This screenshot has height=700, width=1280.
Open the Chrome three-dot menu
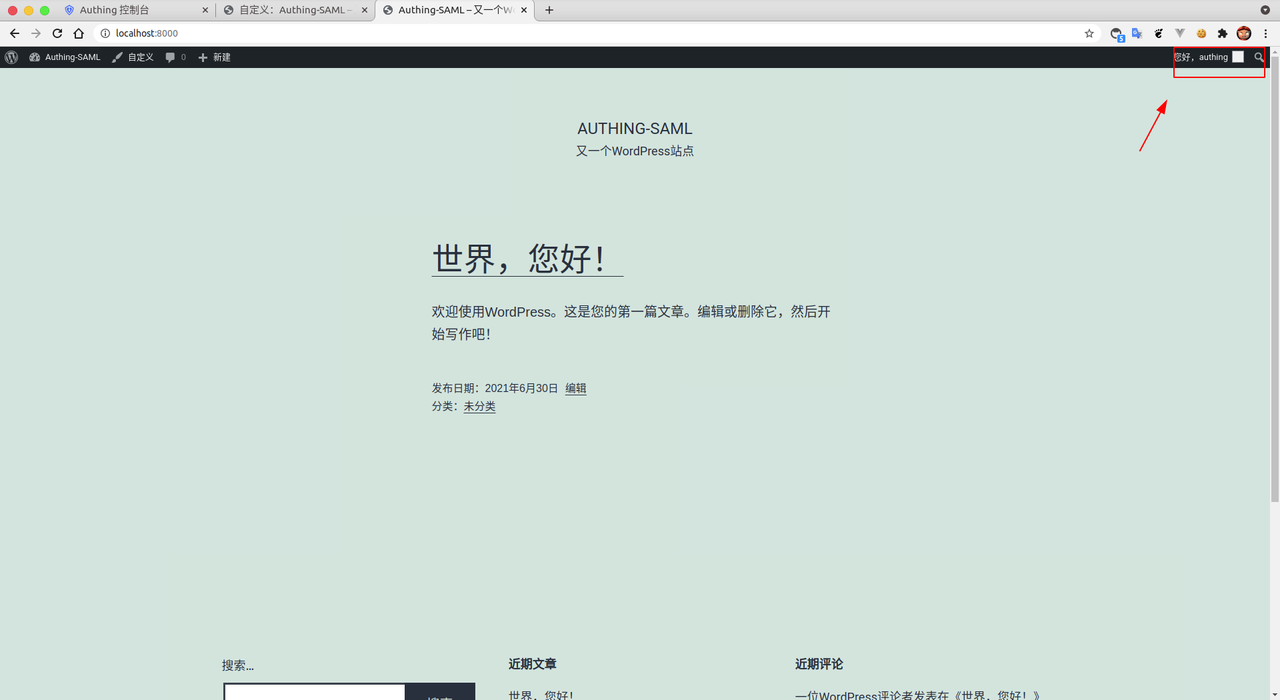click(1266, 33)
